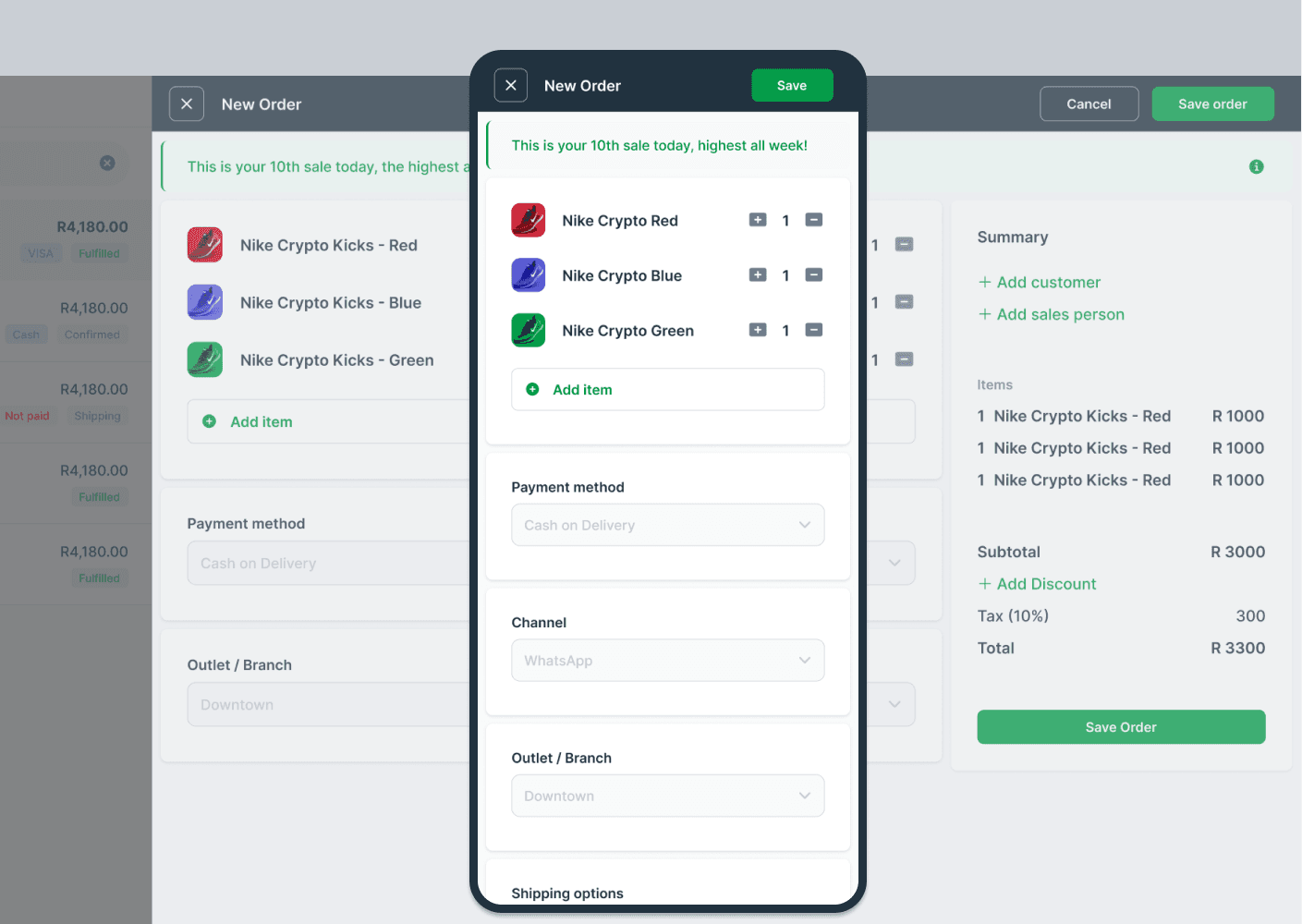This screenshot has height=924, width=1302.
Task: Click the Tax (10%) label
Action: tap(1013, 616)
